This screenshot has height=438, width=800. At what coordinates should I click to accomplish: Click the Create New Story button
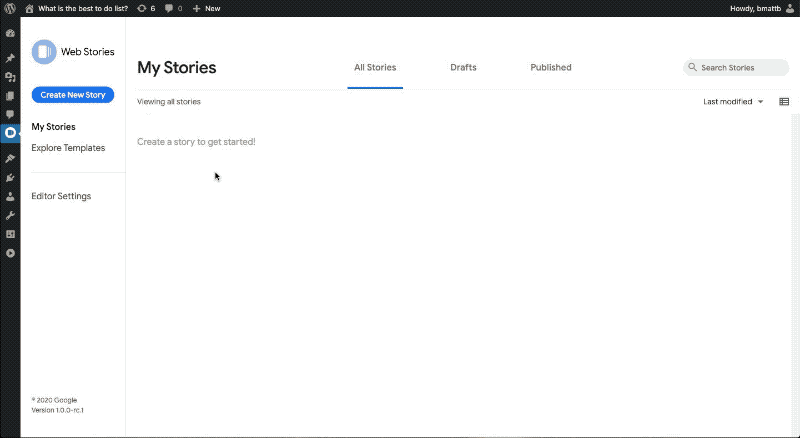[x=73, y=95]
